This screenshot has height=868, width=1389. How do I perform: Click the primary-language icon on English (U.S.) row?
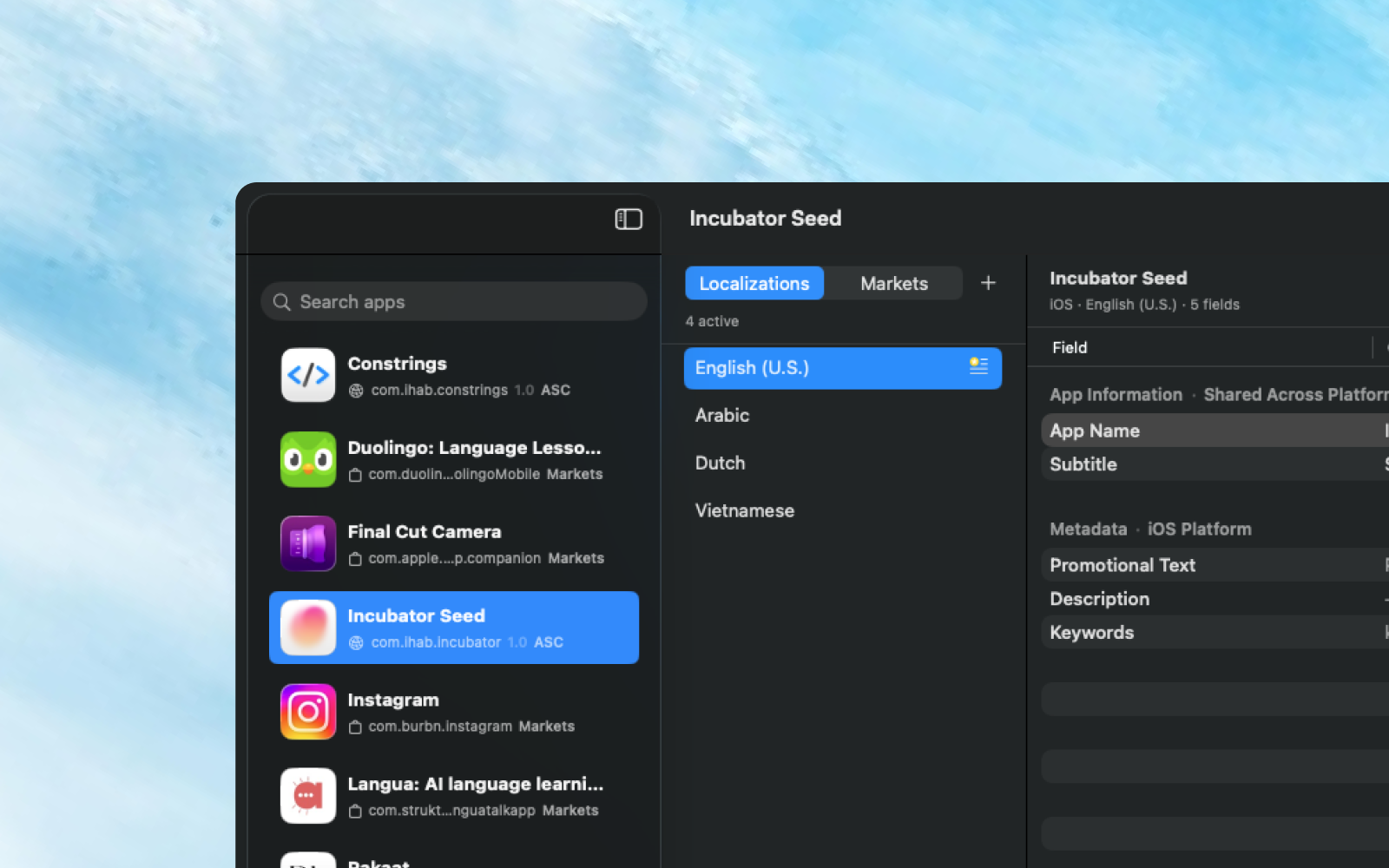tap(978, 365)
